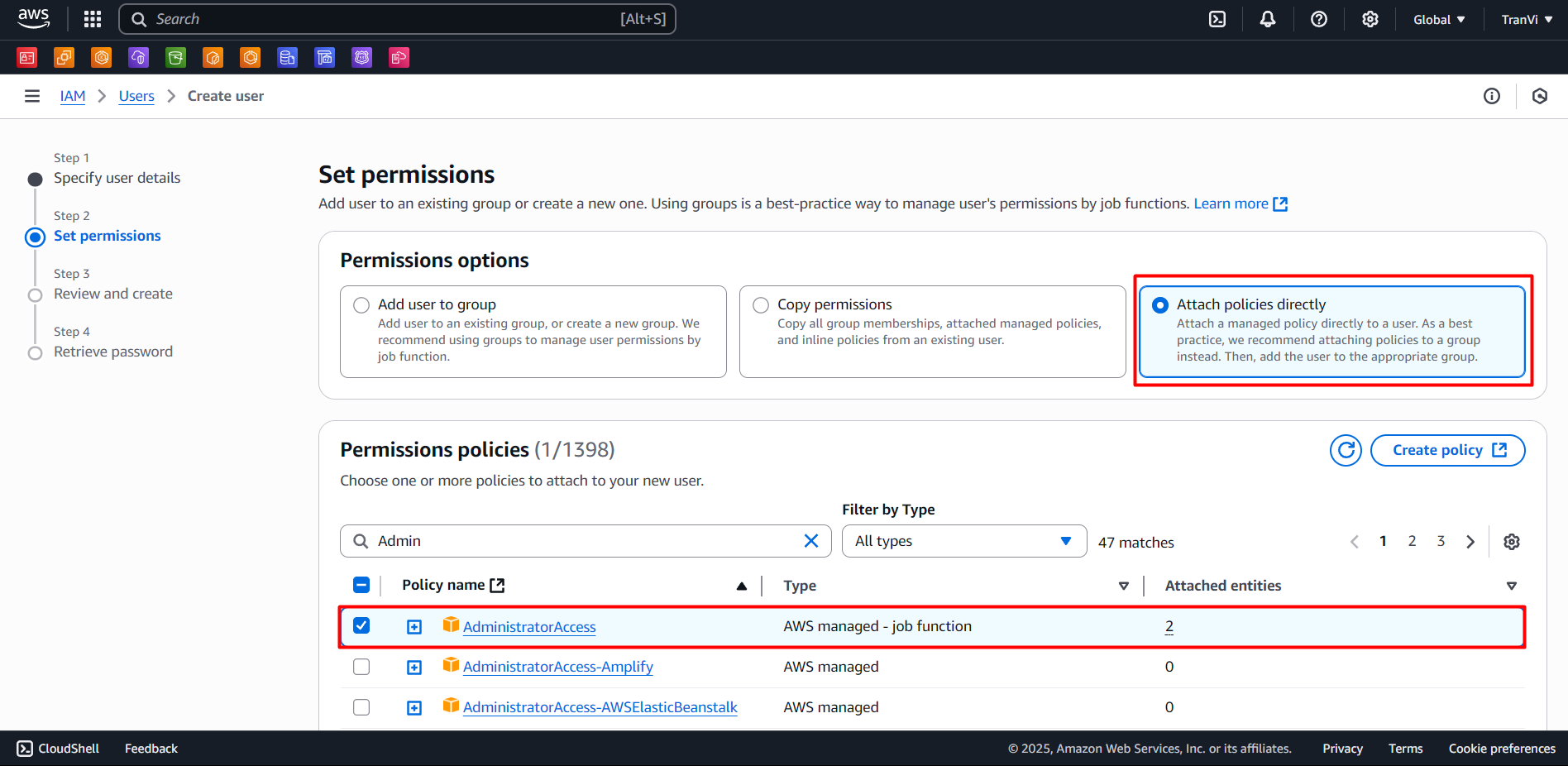Select the Add user to group option
The image size is (1568, 766).
[x=361, y=305]
